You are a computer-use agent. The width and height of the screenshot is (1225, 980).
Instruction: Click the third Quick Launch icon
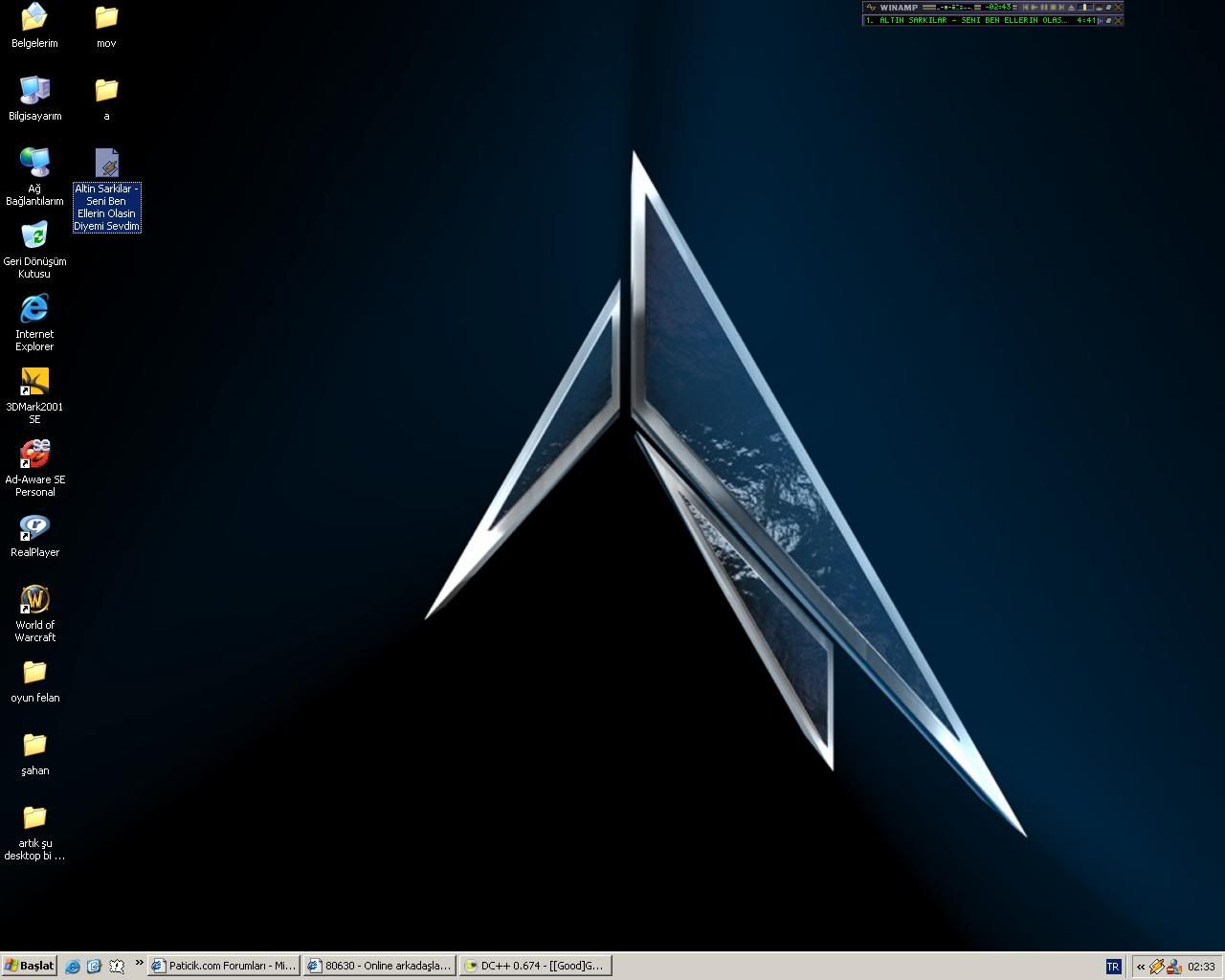click(116, 967)
